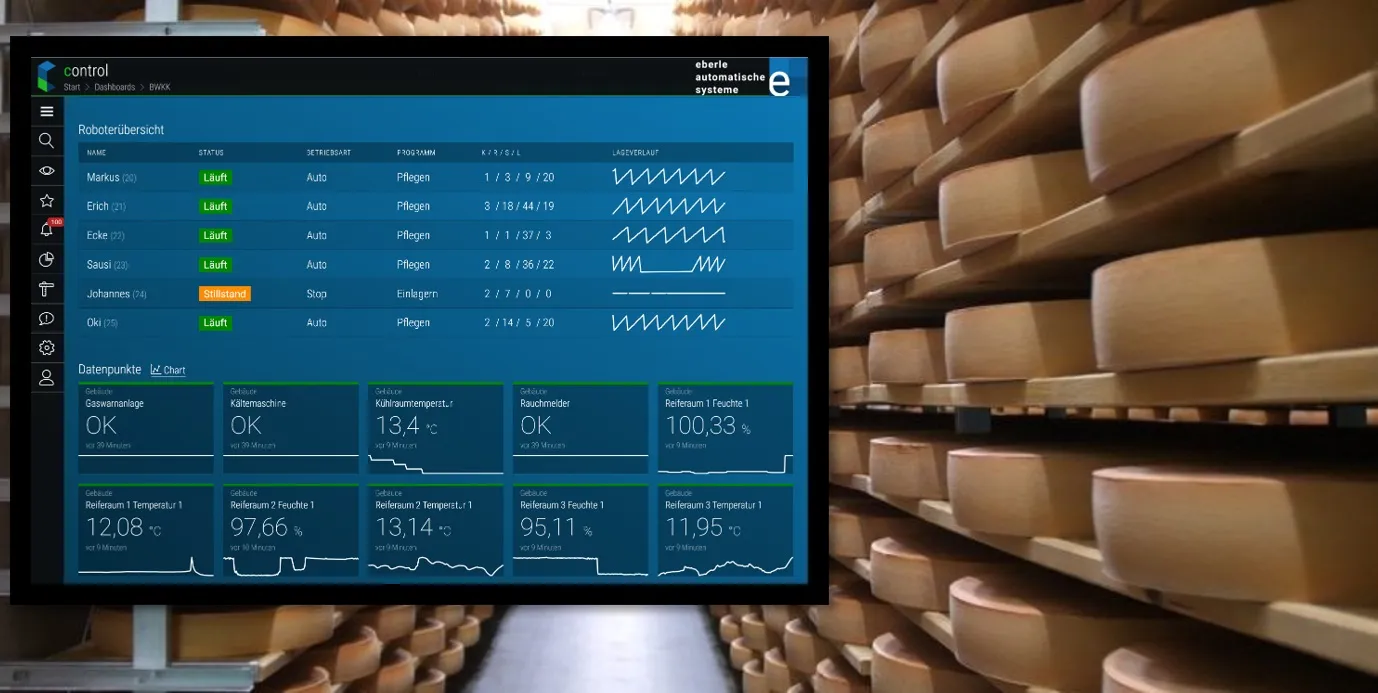Click the T-shaped tool icon in the sidebar
The height and width of the screenshot is (693, 1378).
(46, 289)
